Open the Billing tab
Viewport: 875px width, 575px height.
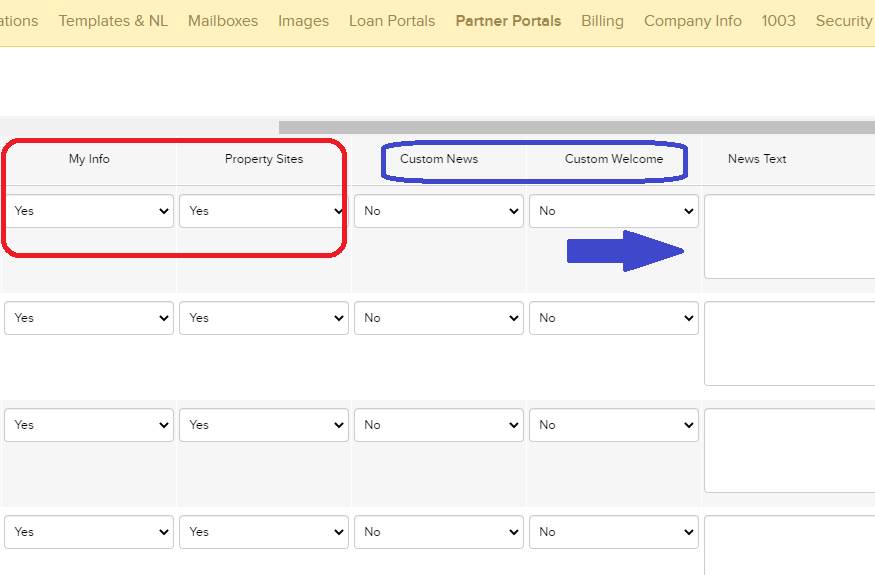click(x=602, y=21)
